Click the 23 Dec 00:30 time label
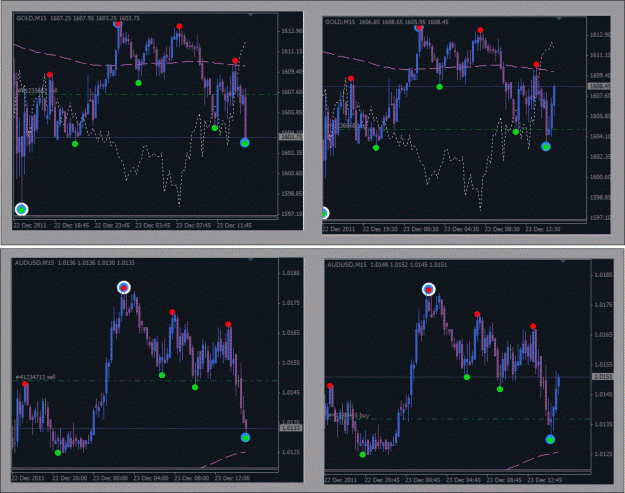This screenshot has height=493, width=625. tap(421, 229)
